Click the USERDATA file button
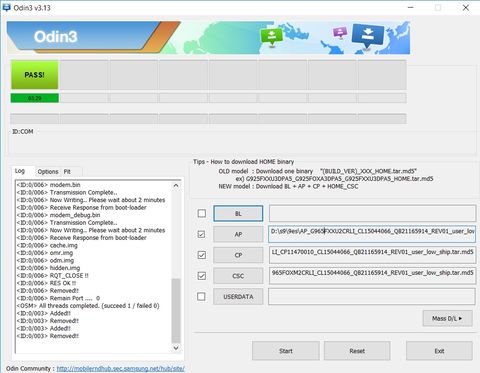The width and height of the screenshot is (480, 373). pyautogui.click(x=238, y=297)
